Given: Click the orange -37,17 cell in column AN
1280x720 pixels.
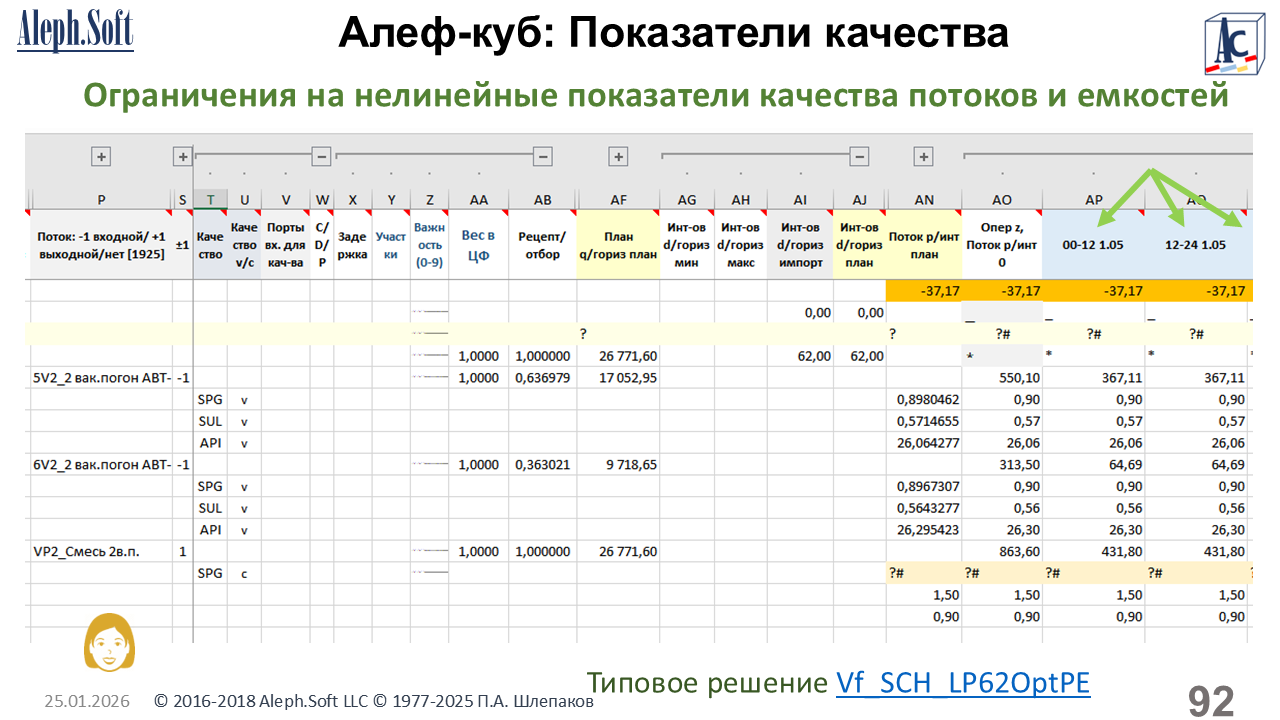Looking at the screenshot, I should [x=924, y=291].
